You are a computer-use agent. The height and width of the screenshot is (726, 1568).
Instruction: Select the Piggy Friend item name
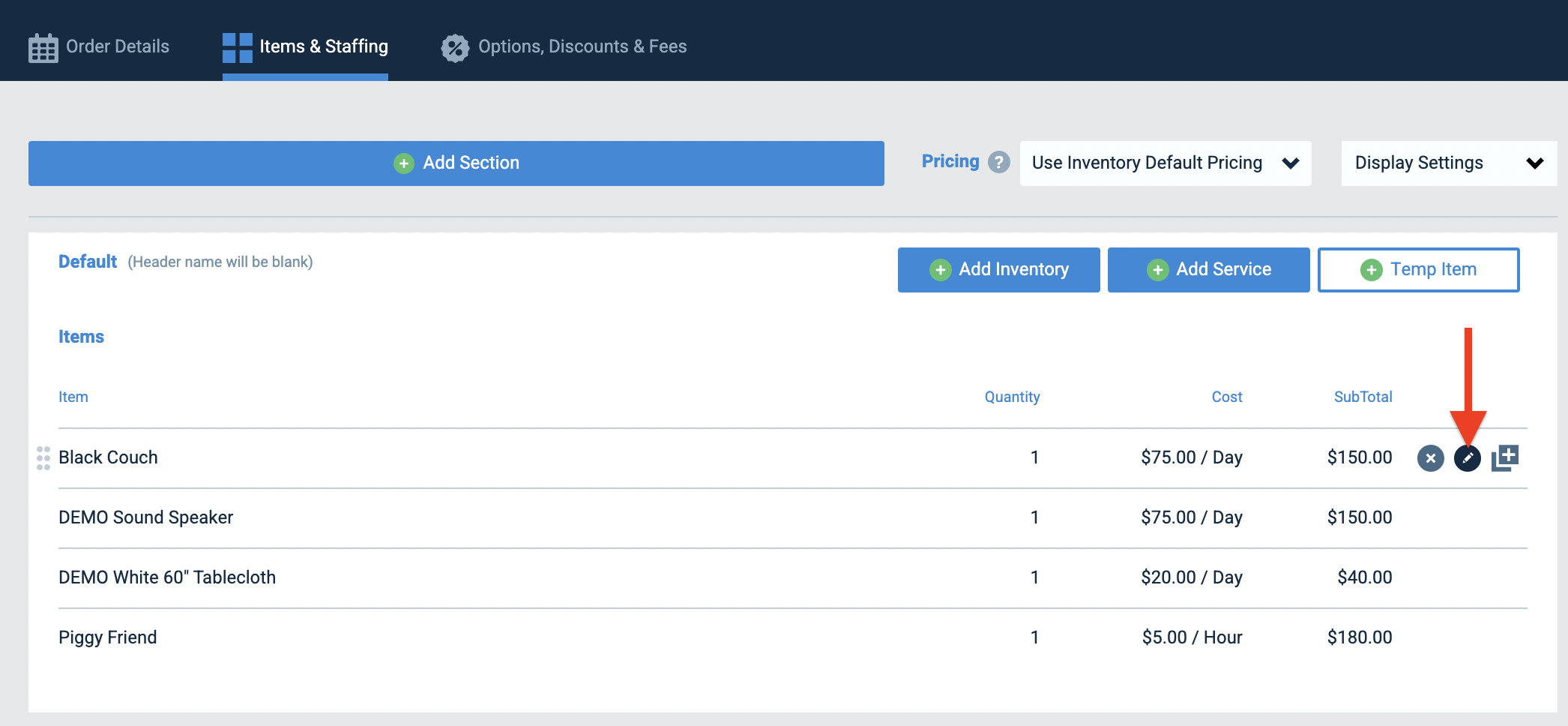pos(108,637)
